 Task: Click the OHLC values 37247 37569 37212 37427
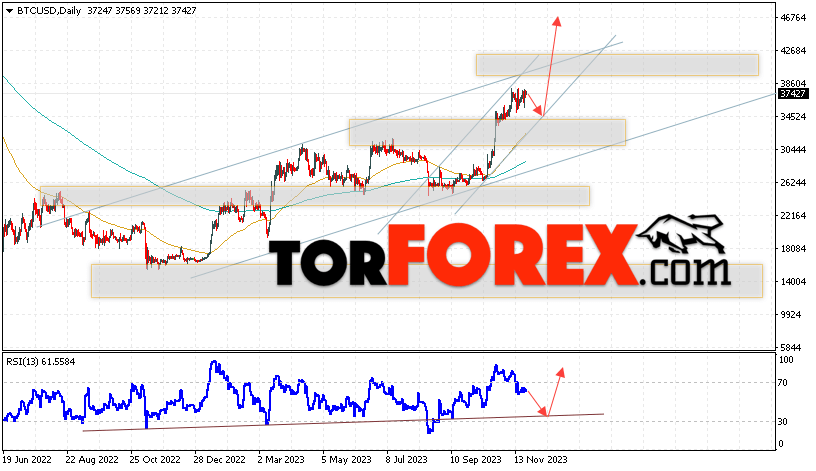pos(142,10)
